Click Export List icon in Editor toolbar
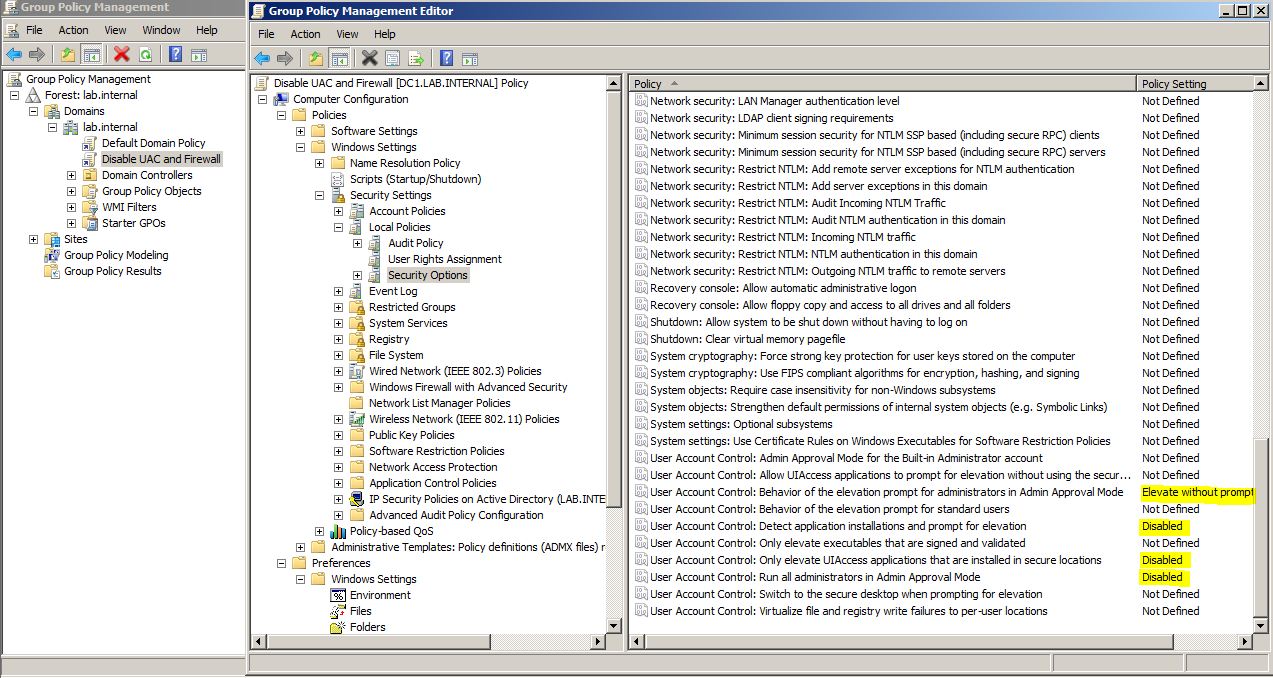 [x=415, y=59]
